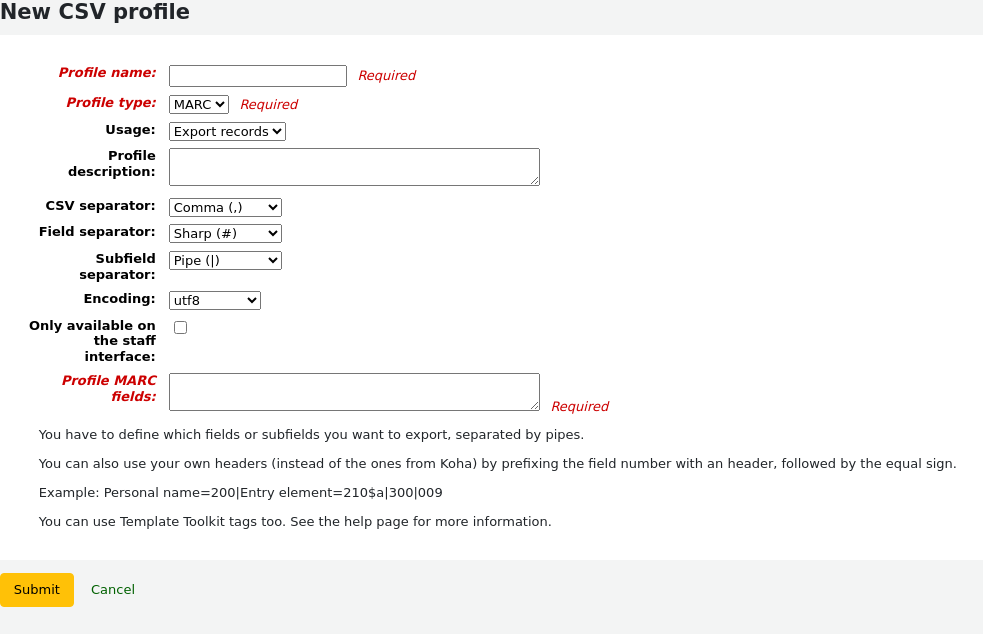Click the resize grip of the description textarea
Viewport: 983px width, 634px height.
[x=536, y=183]
